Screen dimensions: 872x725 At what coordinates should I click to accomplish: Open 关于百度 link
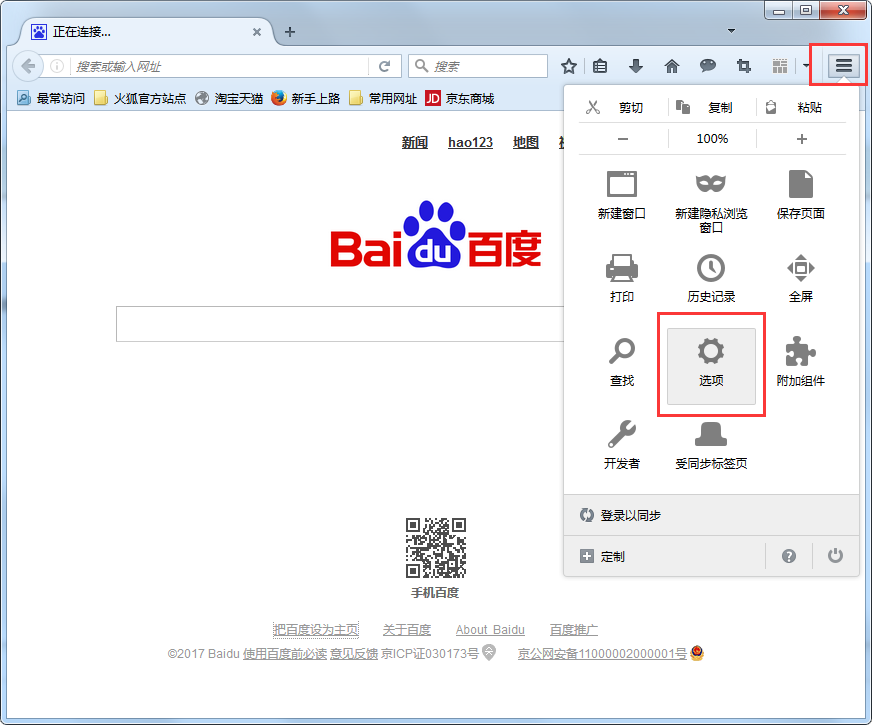[407, 630]
